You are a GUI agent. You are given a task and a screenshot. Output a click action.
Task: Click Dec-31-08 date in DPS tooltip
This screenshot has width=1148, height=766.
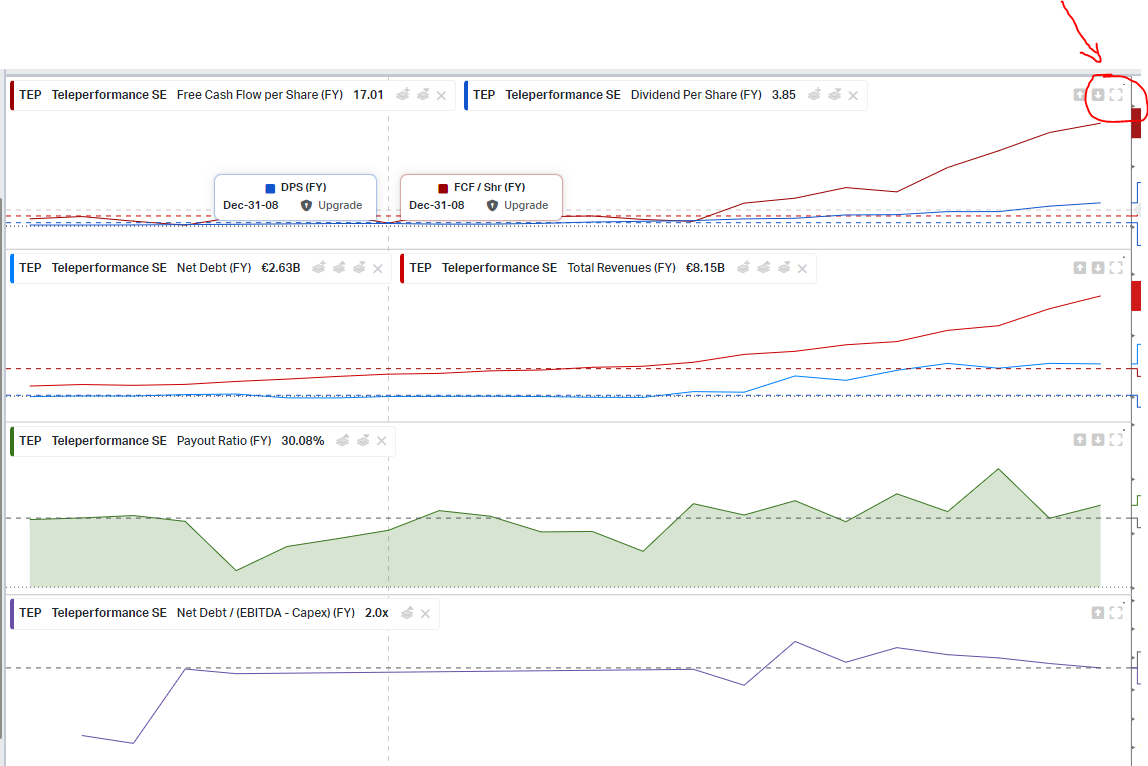pos(250,205)
